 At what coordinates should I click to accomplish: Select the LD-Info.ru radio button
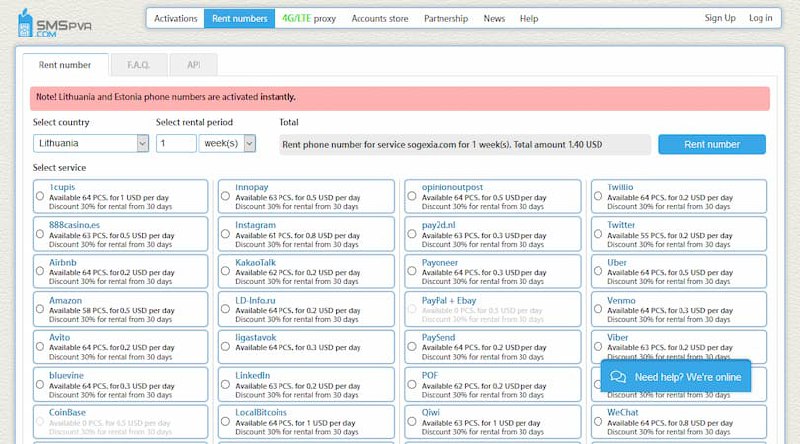[225, 309]
